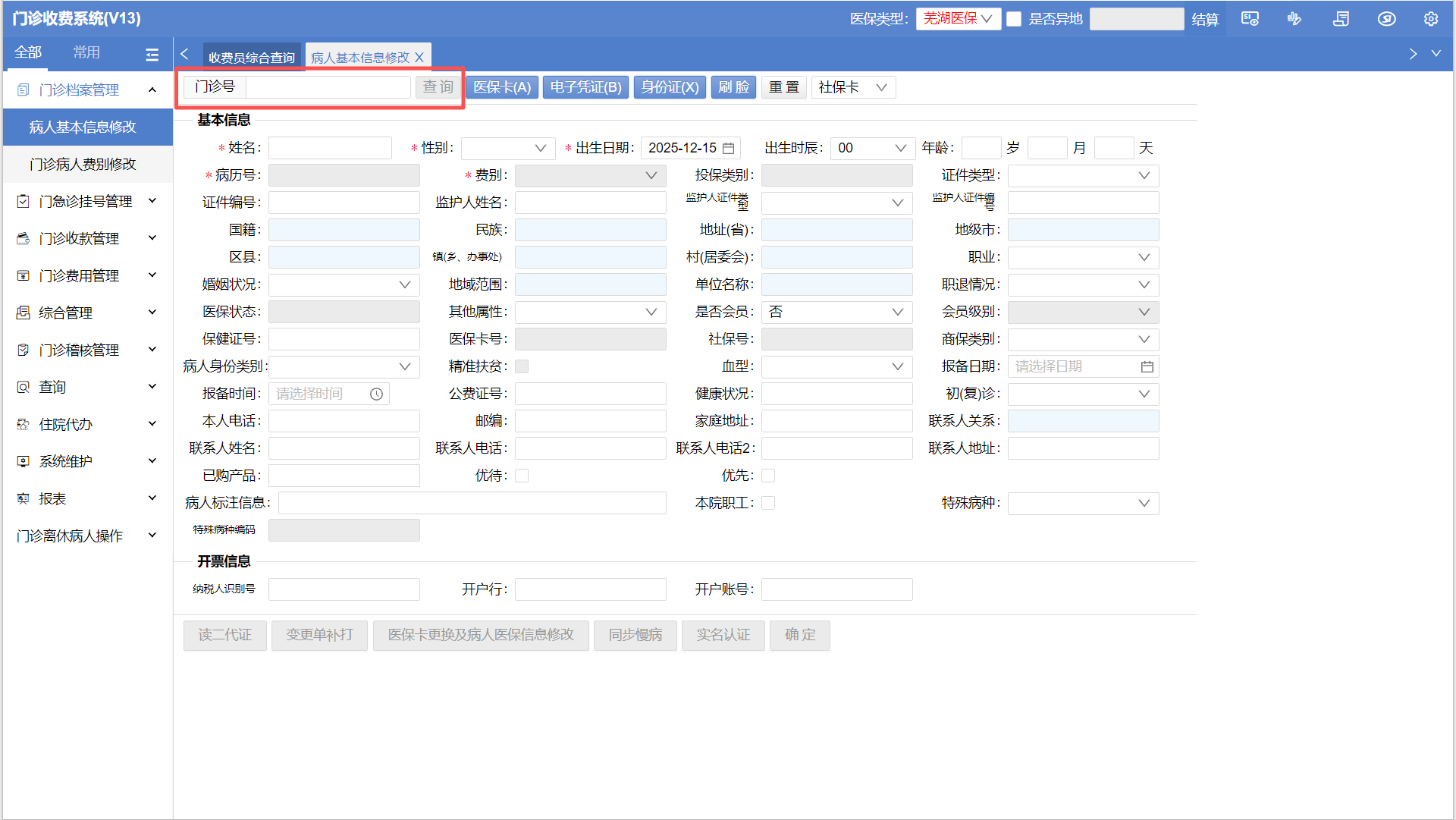Click the 门诊号 input field
1456x820 pixels.
coord(328,87)
